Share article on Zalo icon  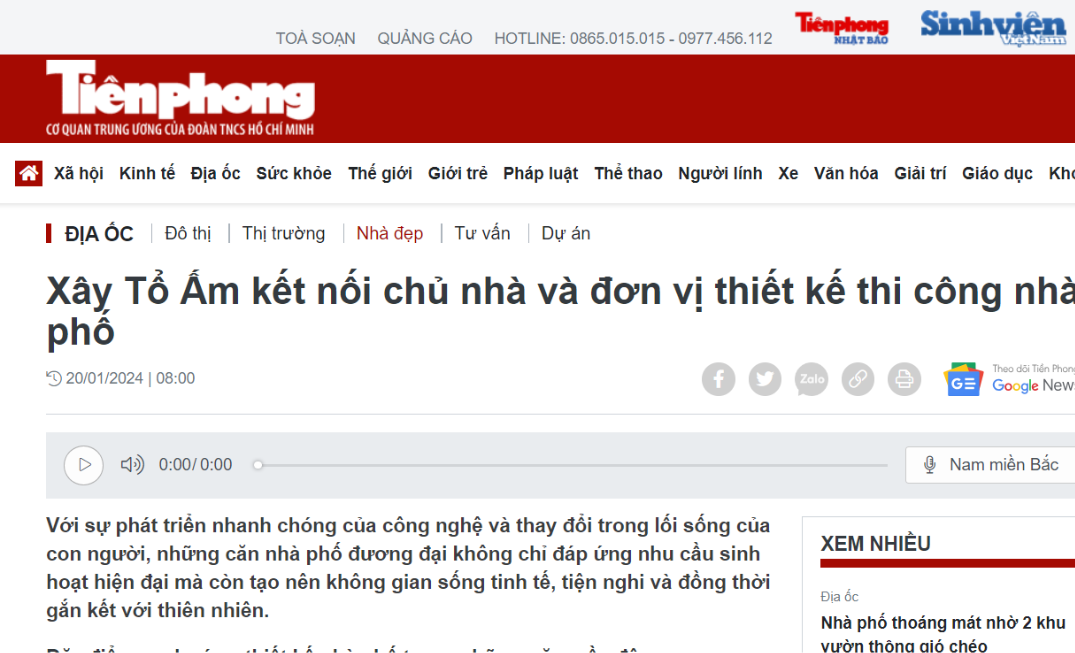click(811, 379)
